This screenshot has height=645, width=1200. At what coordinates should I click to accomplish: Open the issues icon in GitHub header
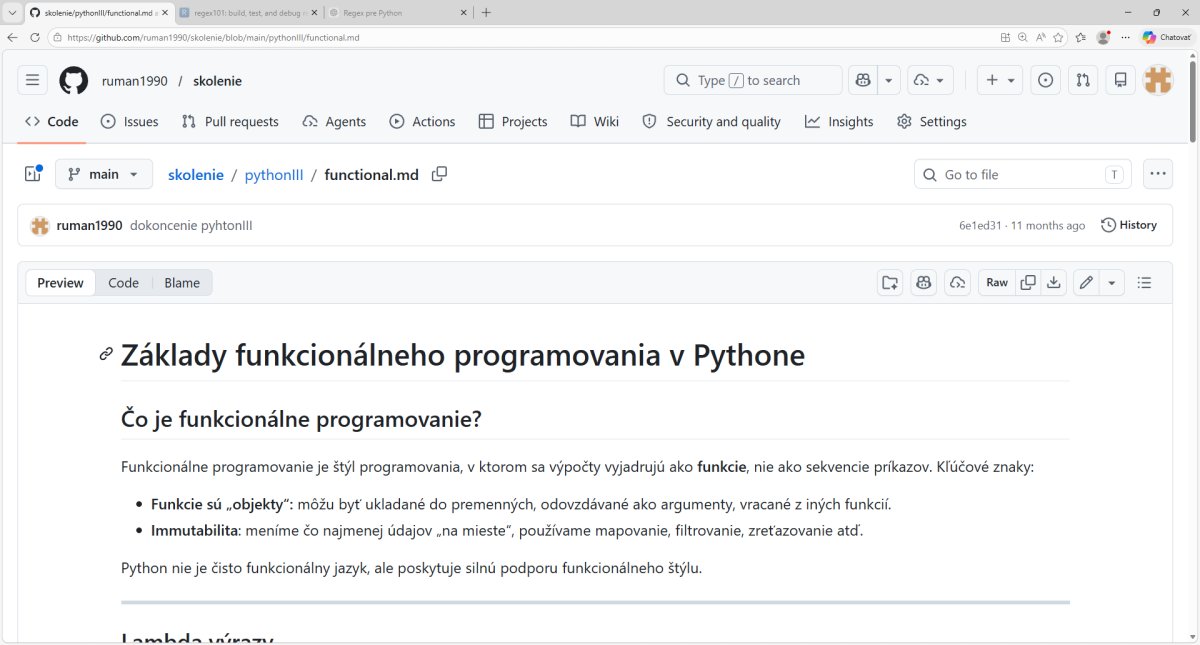coord(1045,80)
